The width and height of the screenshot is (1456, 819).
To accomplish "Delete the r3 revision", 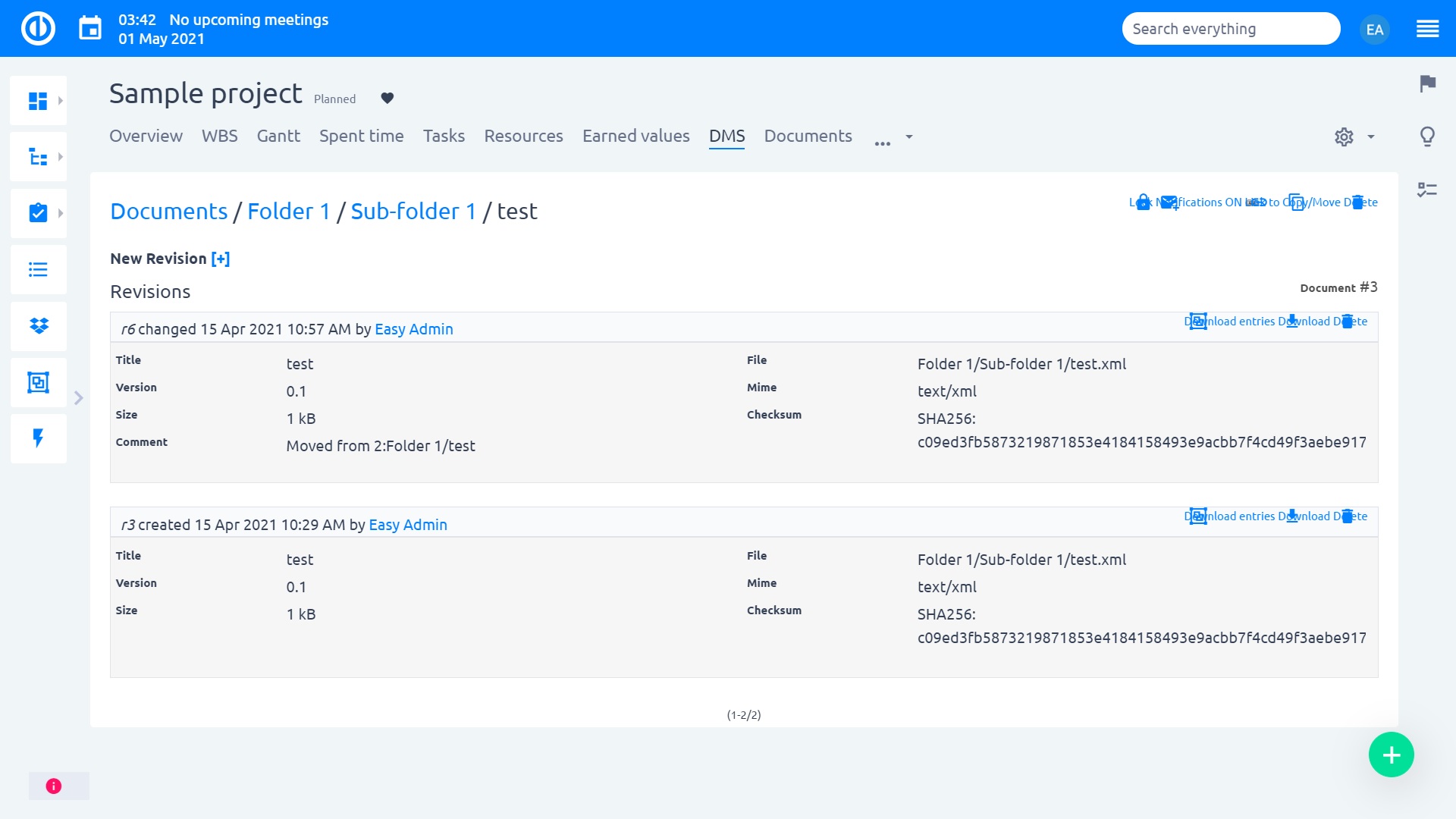I will coord(1348,516).
